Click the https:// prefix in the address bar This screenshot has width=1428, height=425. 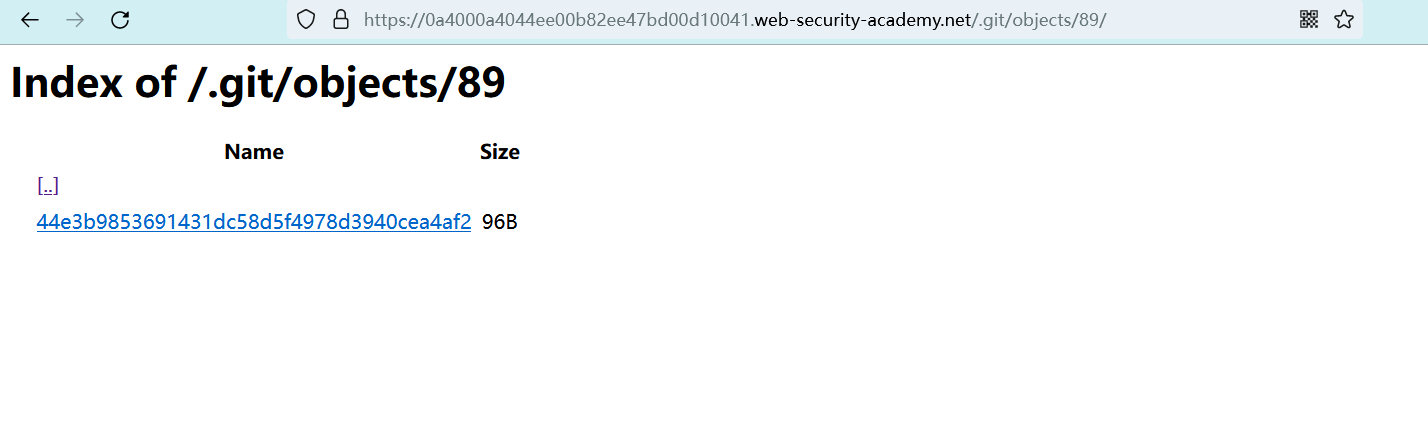[x=388, y=20]
